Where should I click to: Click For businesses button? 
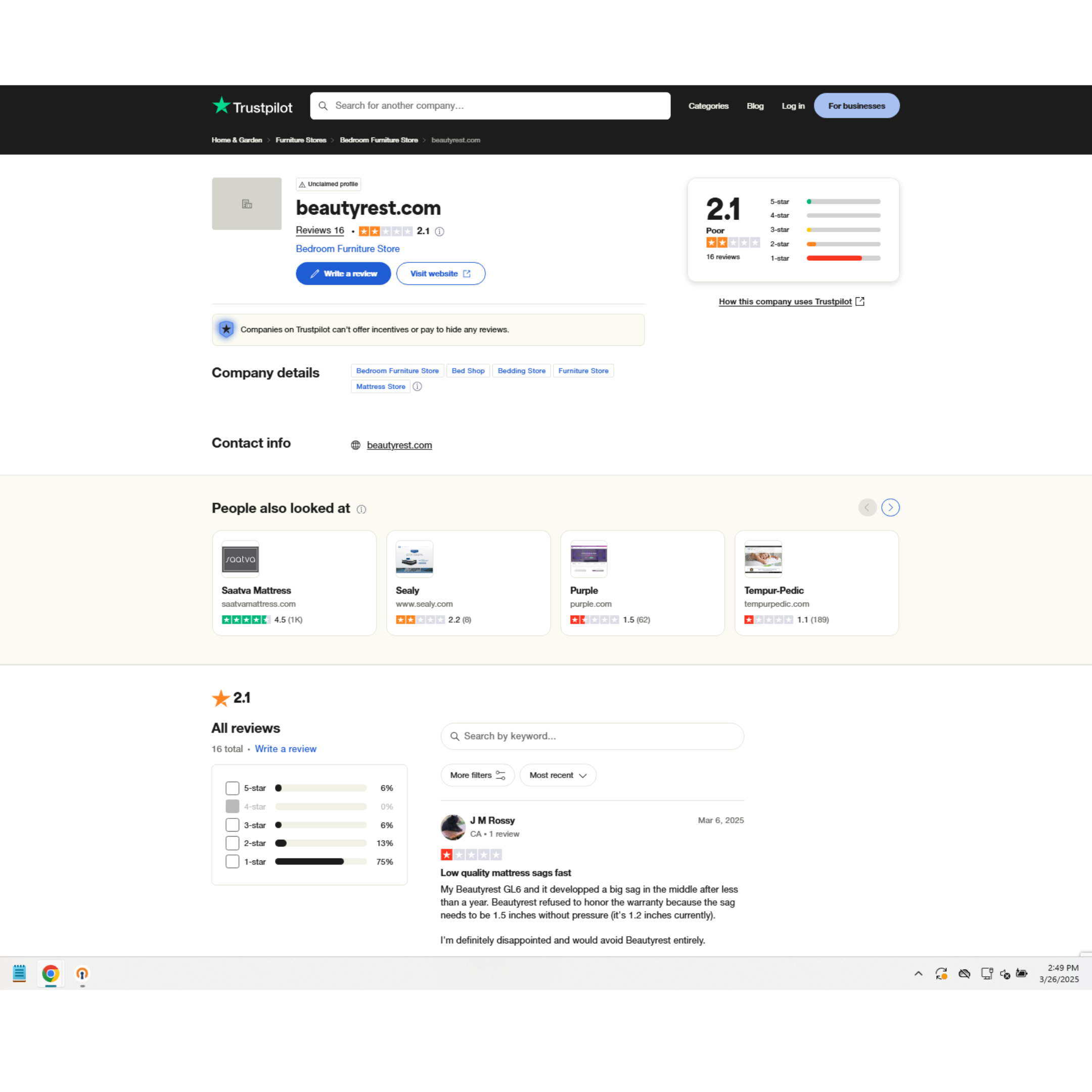[856, 106]
